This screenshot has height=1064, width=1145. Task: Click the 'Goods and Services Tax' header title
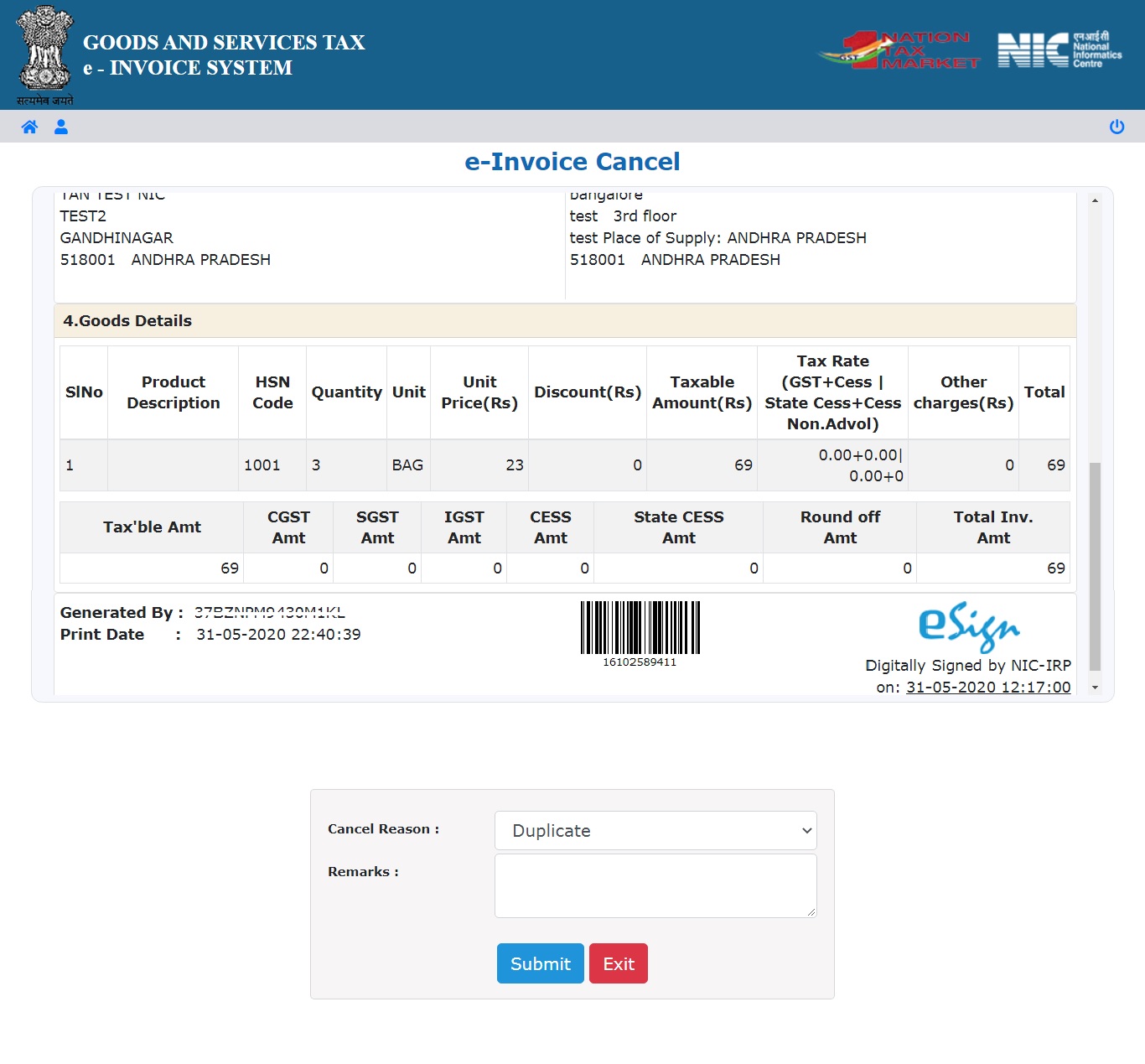coord(224,42)
